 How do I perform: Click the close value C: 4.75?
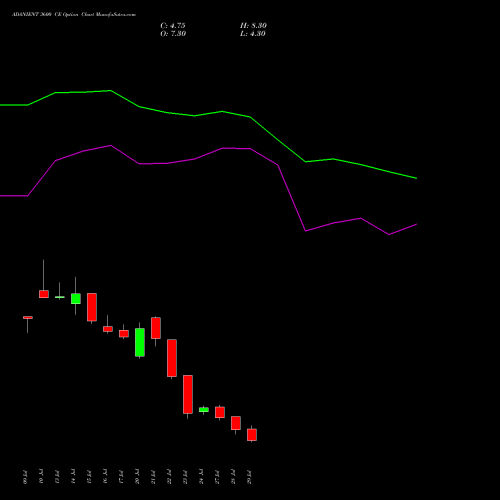173,26
